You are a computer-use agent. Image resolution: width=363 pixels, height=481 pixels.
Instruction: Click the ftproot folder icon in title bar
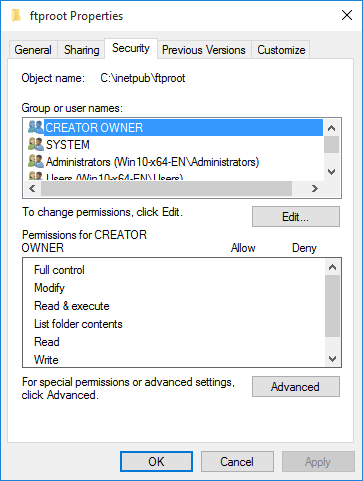[16, 16]
